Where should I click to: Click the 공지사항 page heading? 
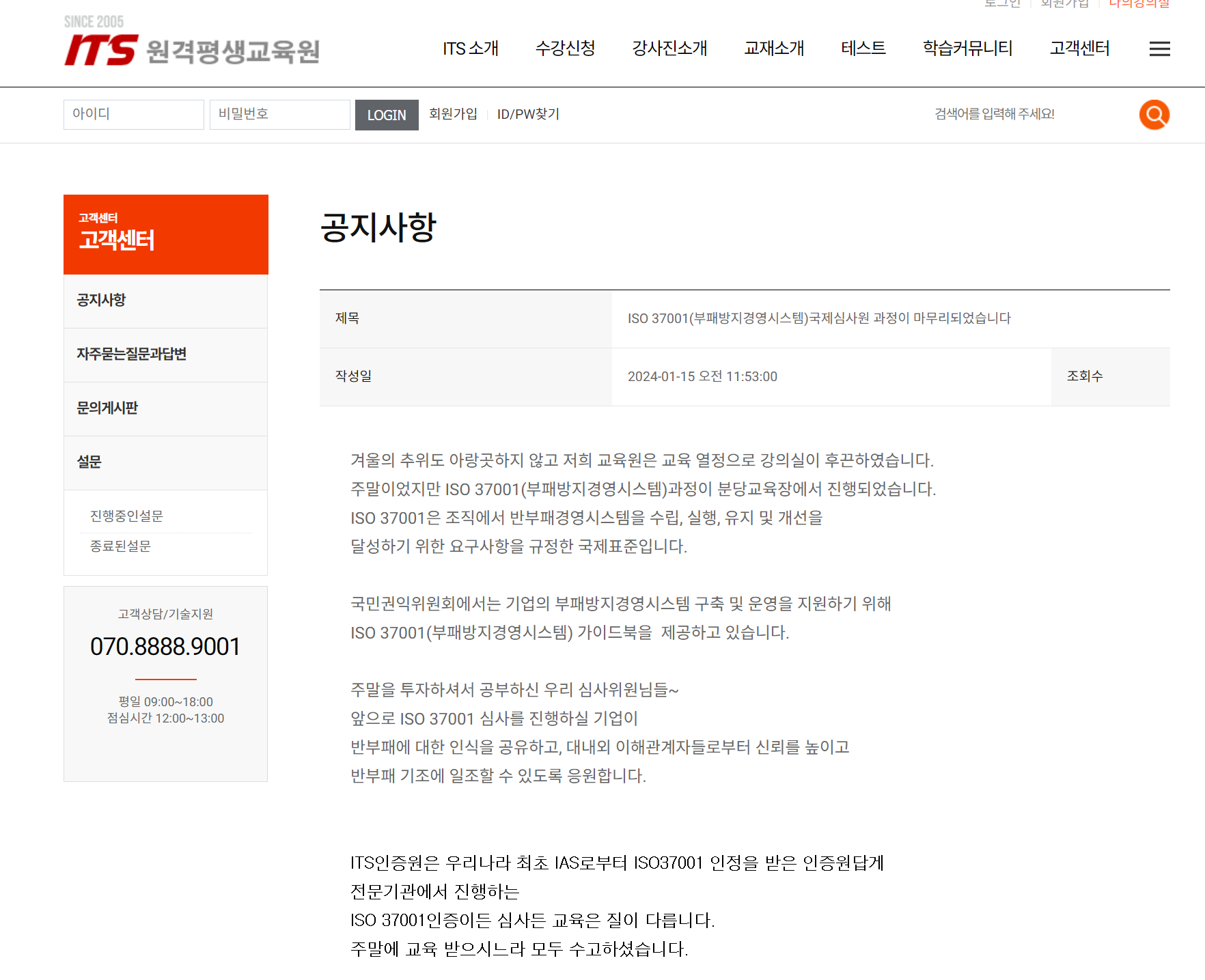378,227
